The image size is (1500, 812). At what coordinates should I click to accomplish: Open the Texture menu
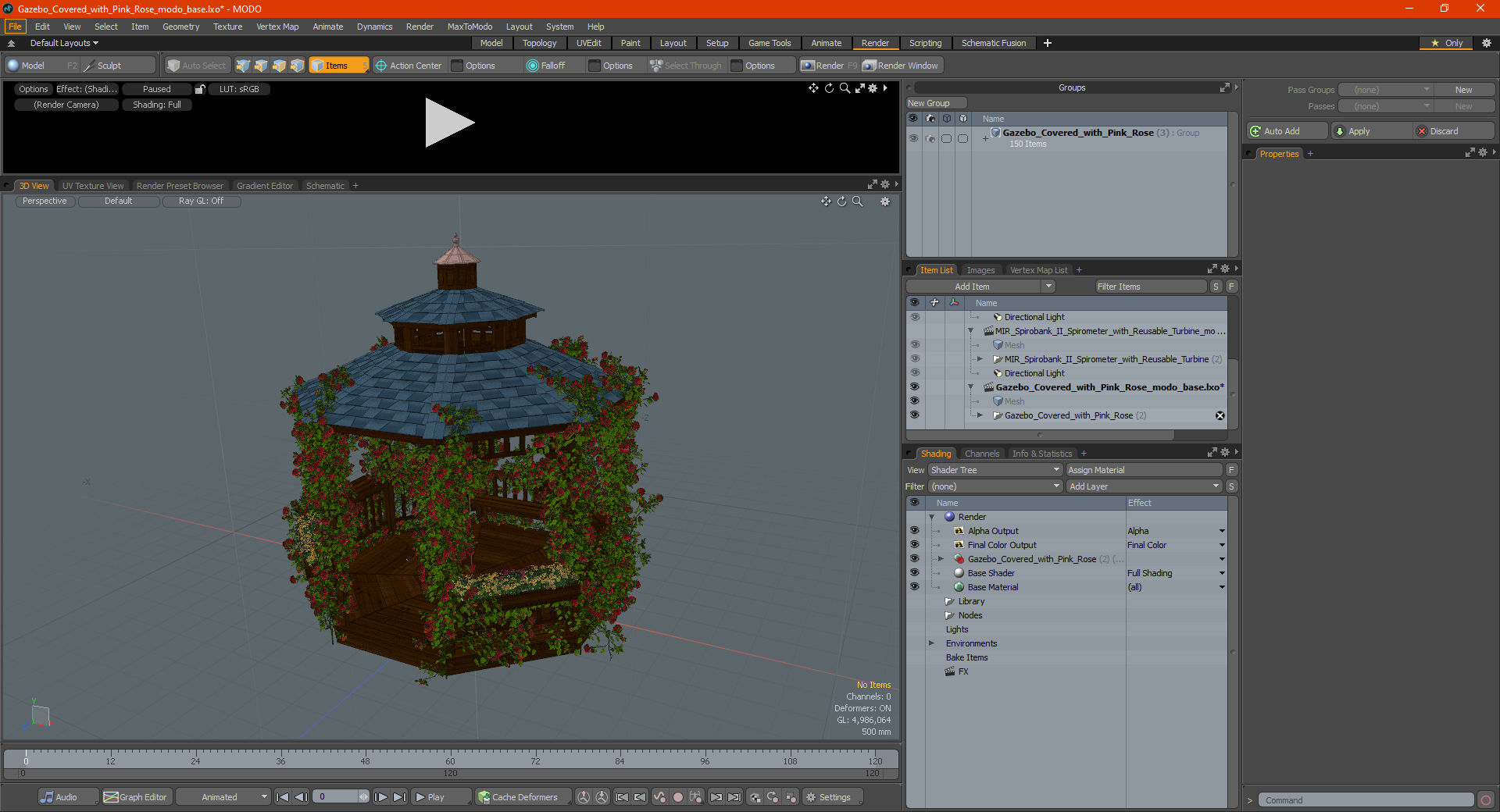pyautogui.click(x=227, y=27)
